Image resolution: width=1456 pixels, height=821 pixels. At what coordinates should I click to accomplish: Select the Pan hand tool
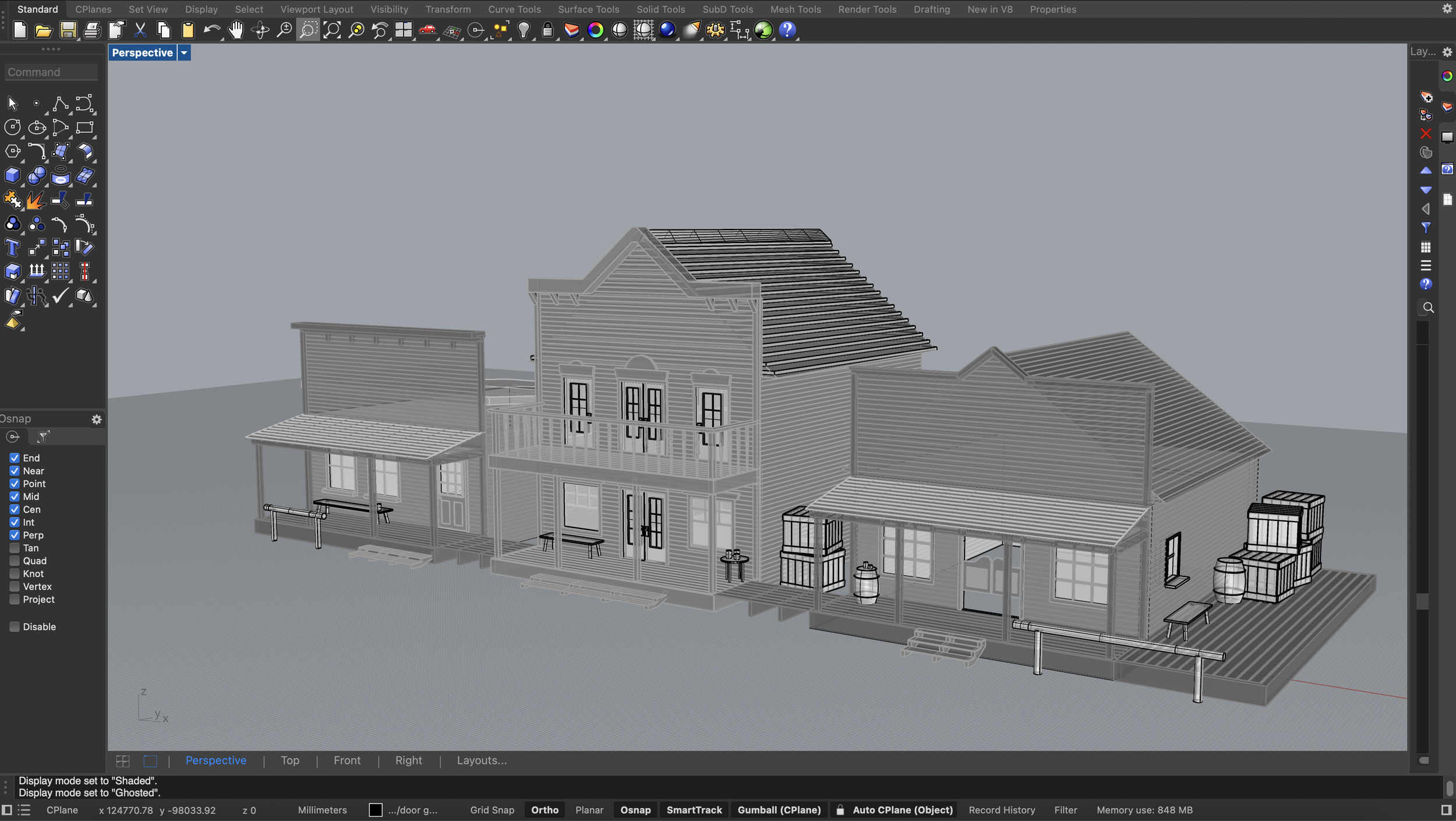(236, 30)
